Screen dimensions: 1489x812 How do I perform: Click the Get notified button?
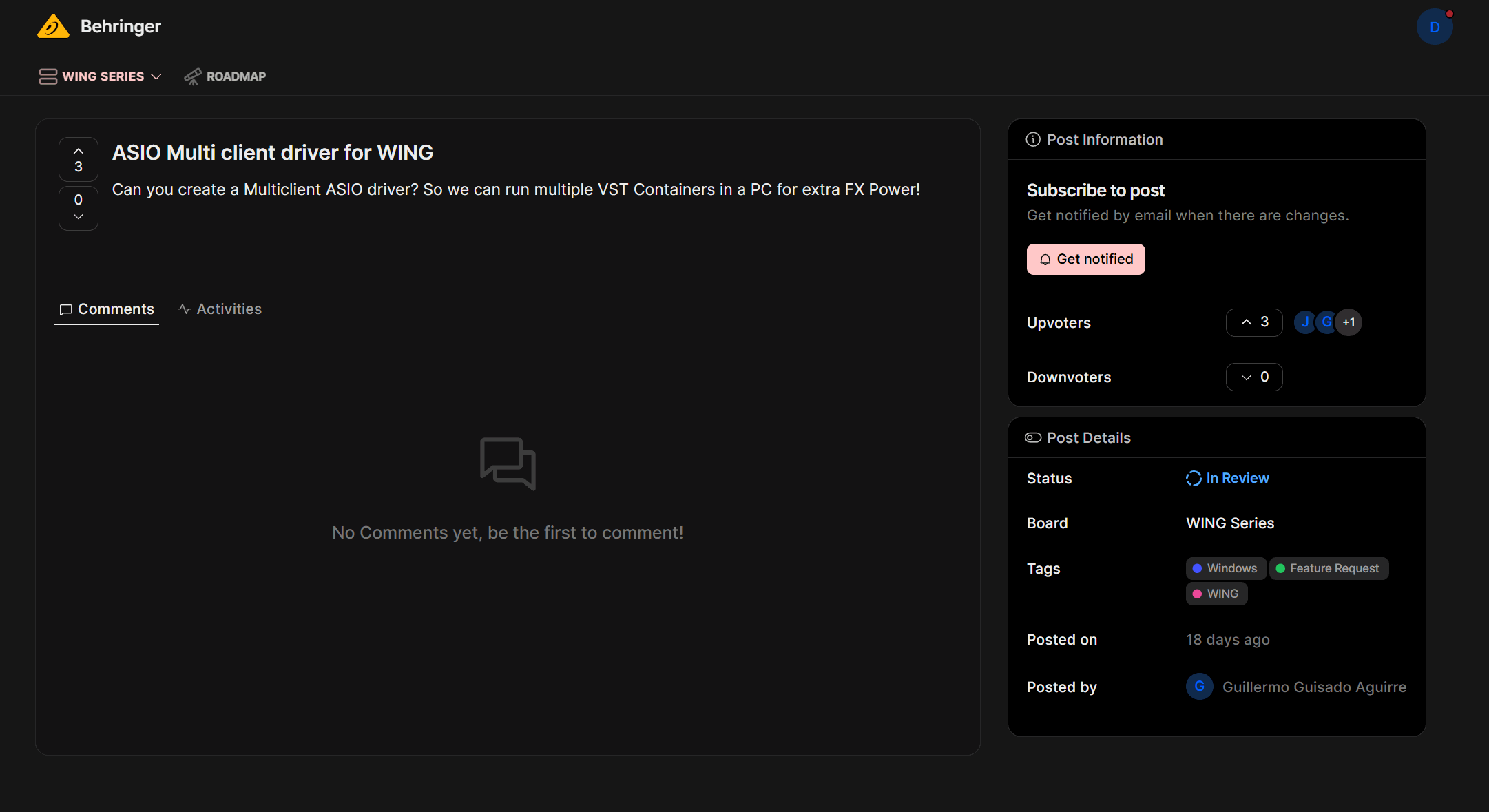point(1085,259)
